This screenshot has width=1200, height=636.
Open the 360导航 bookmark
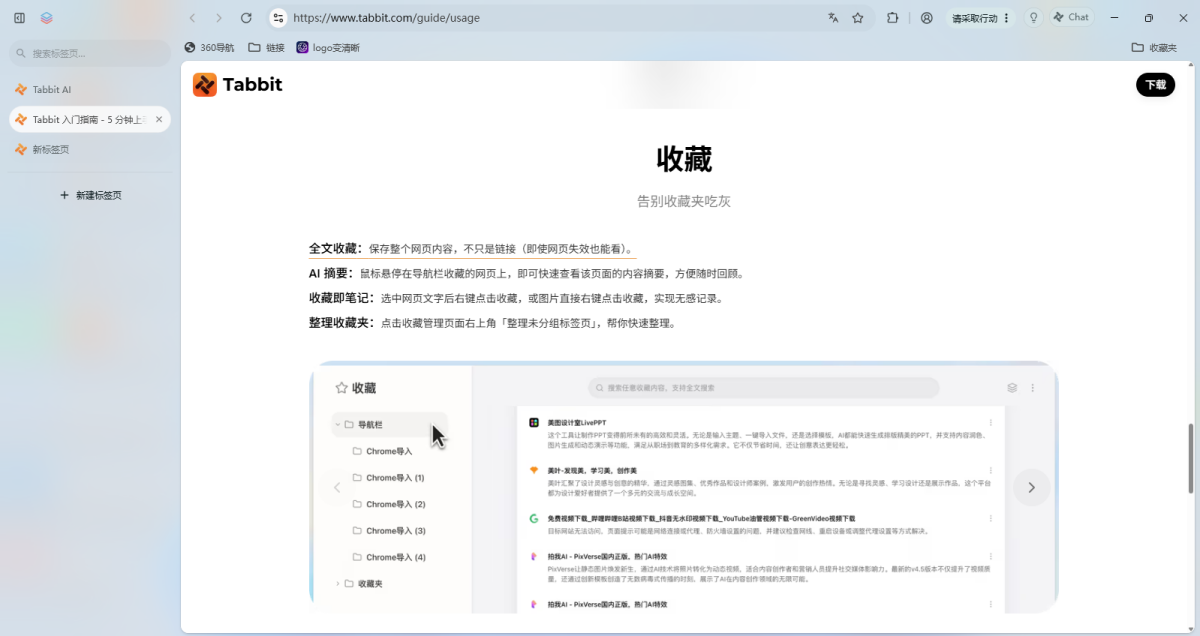(x=209, y=47)
